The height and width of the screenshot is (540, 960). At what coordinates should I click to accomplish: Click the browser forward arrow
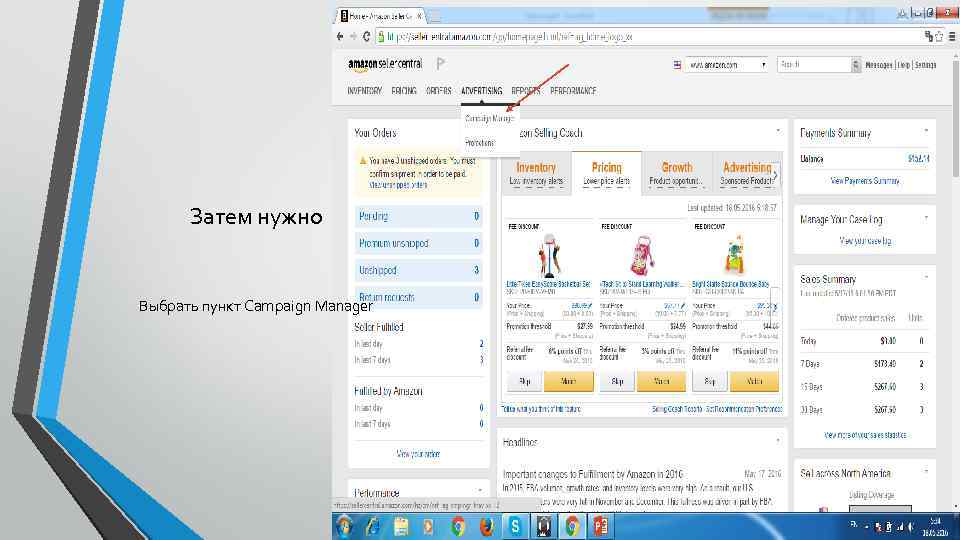(353, 37)
